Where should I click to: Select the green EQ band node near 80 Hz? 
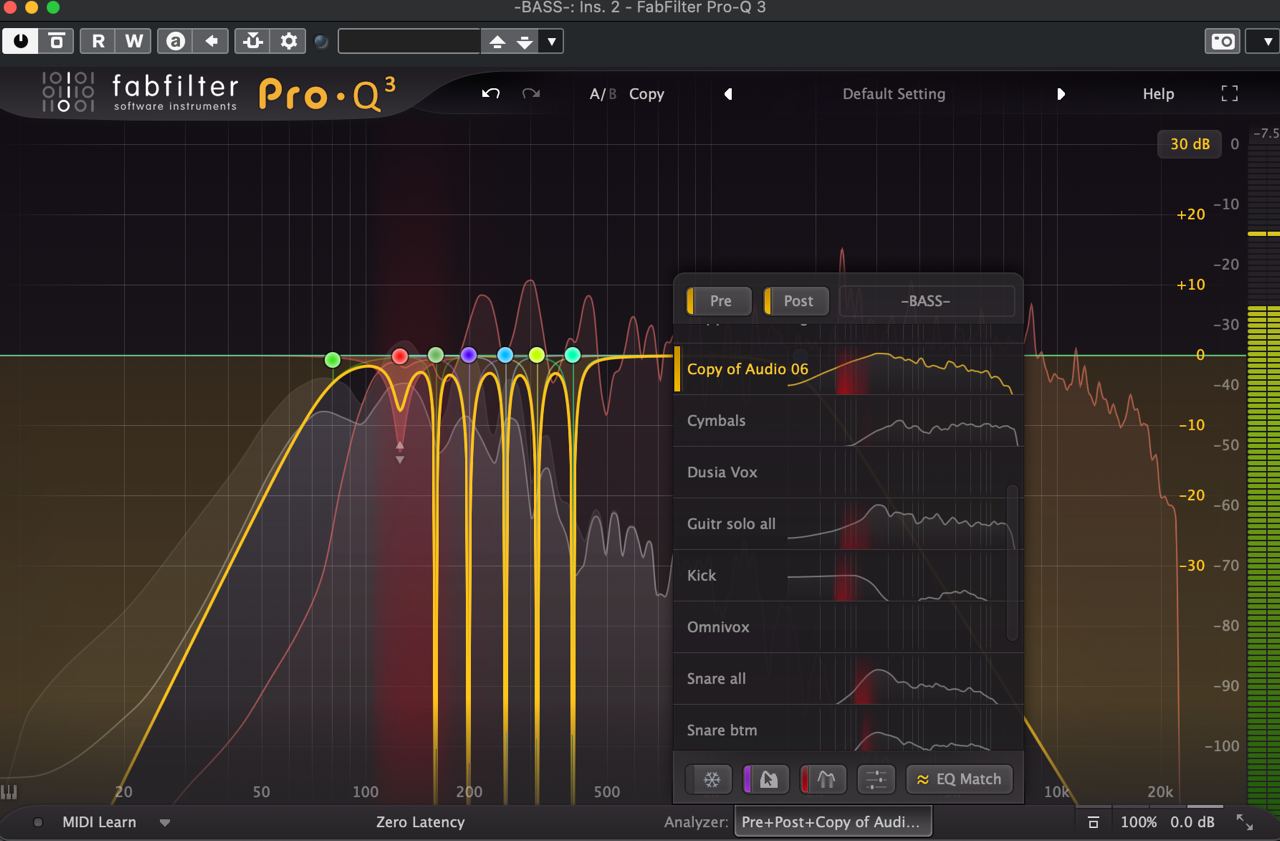333,360
